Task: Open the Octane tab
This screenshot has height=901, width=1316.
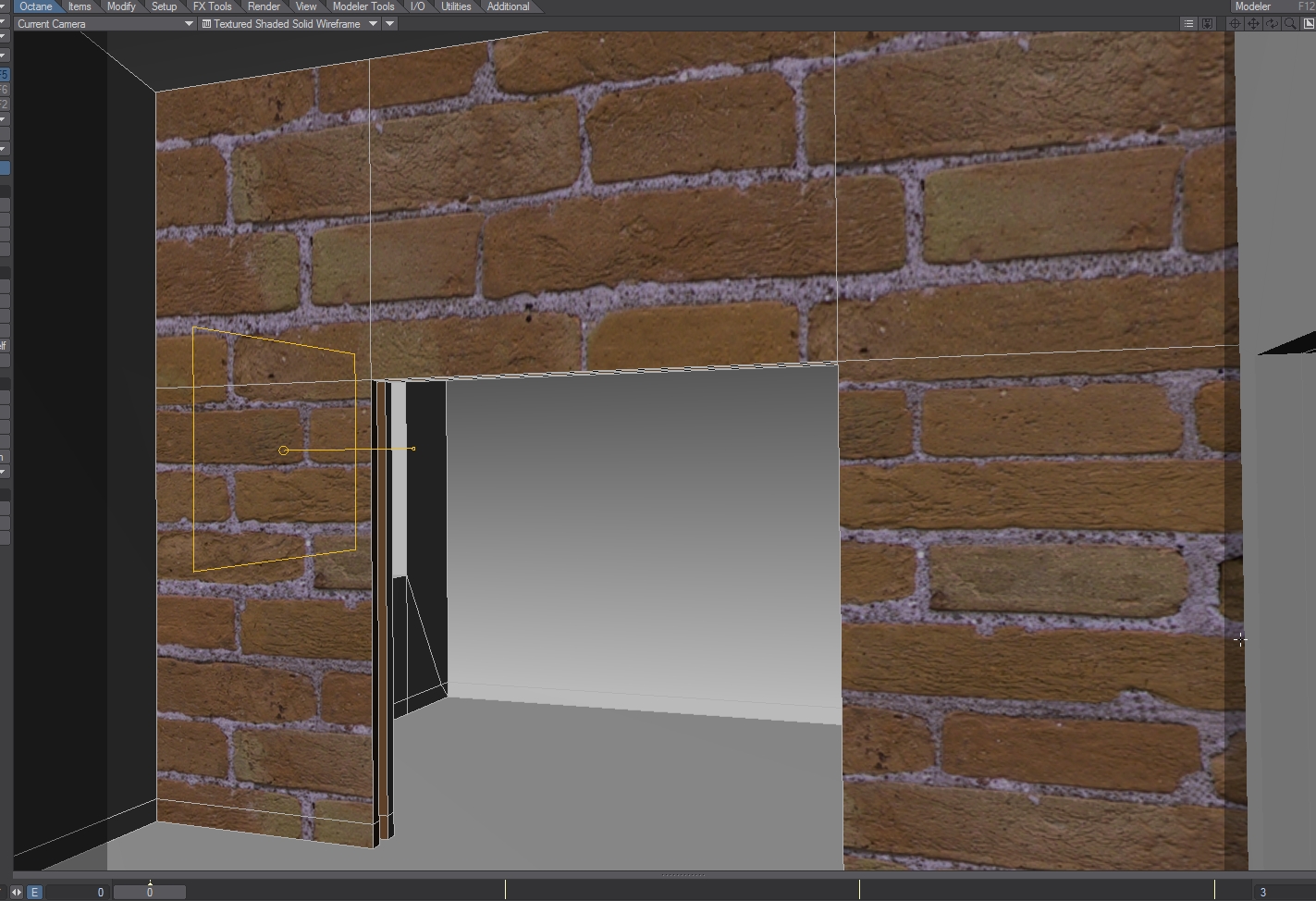Action: pyautogui.click(x=36, y=6)
